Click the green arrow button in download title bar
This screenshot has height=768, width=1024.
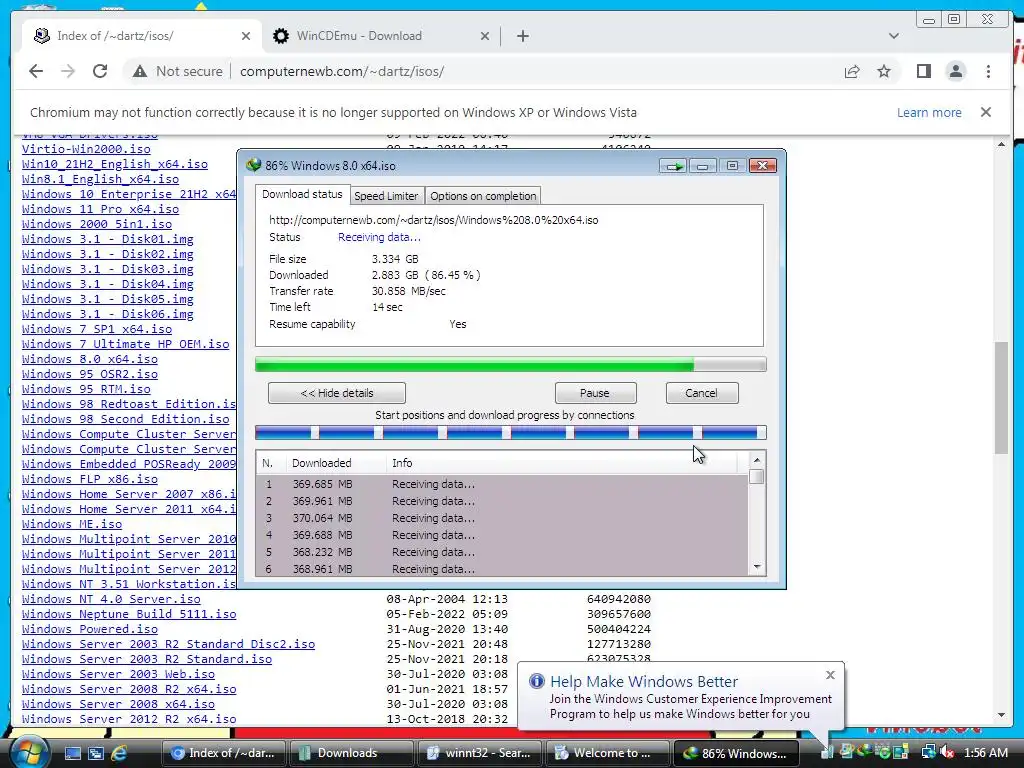coord(672,166)
